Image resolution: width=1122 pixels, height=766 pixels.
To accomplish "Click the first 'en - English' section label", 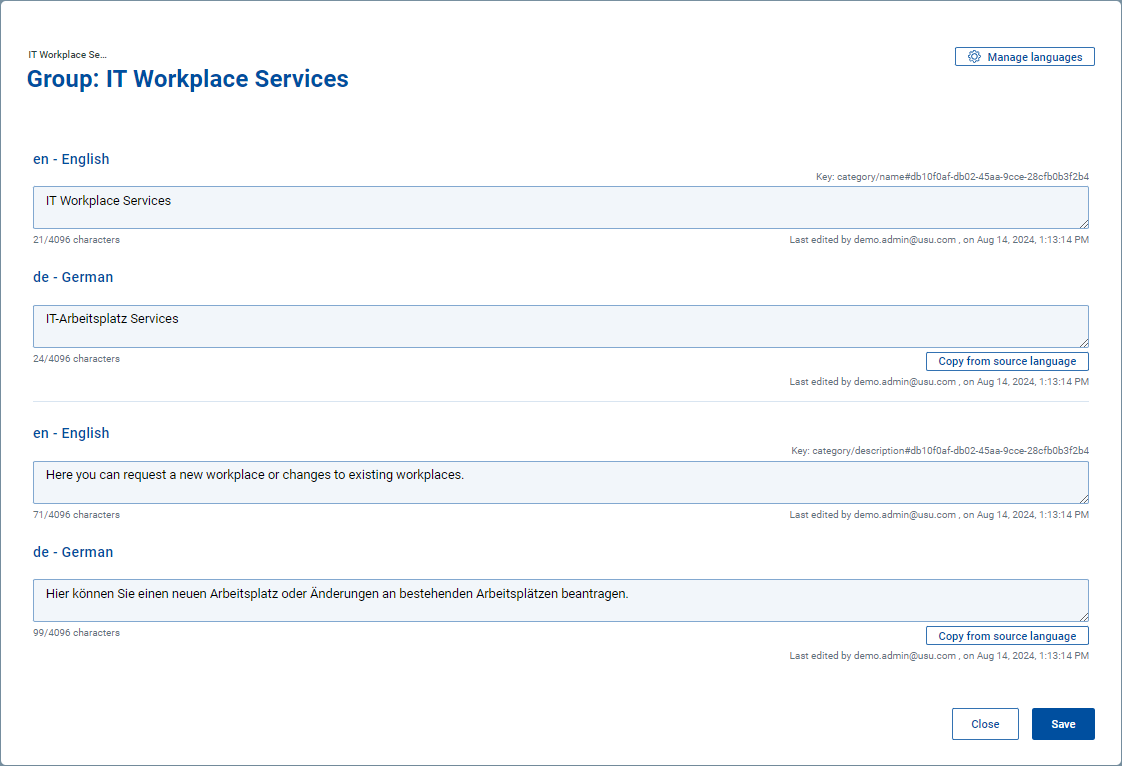I will (x=71, y=159).
